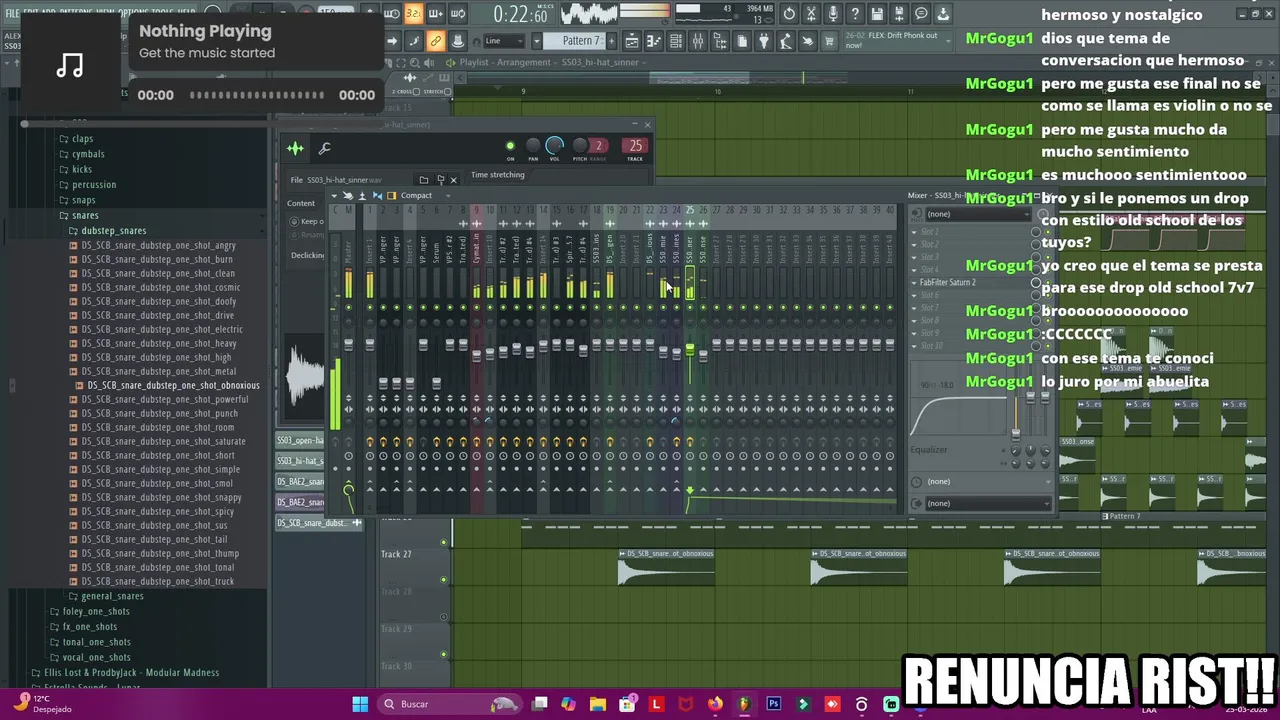Open the sampler wrench settings tab icon
Viewport: 1280px width, 720px height.
tap(324, 149)
